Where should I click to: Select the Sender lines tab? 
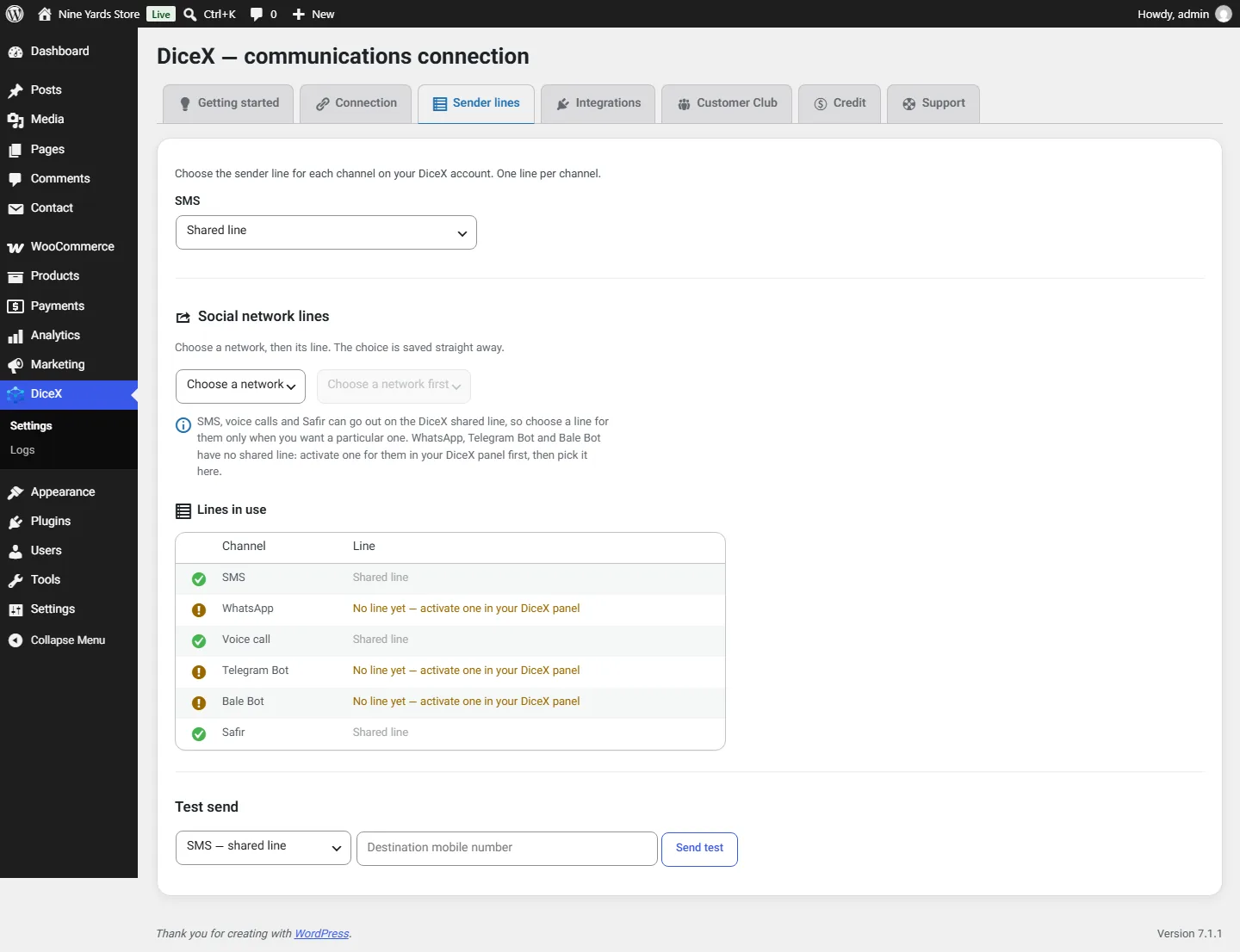click(476, 103)
